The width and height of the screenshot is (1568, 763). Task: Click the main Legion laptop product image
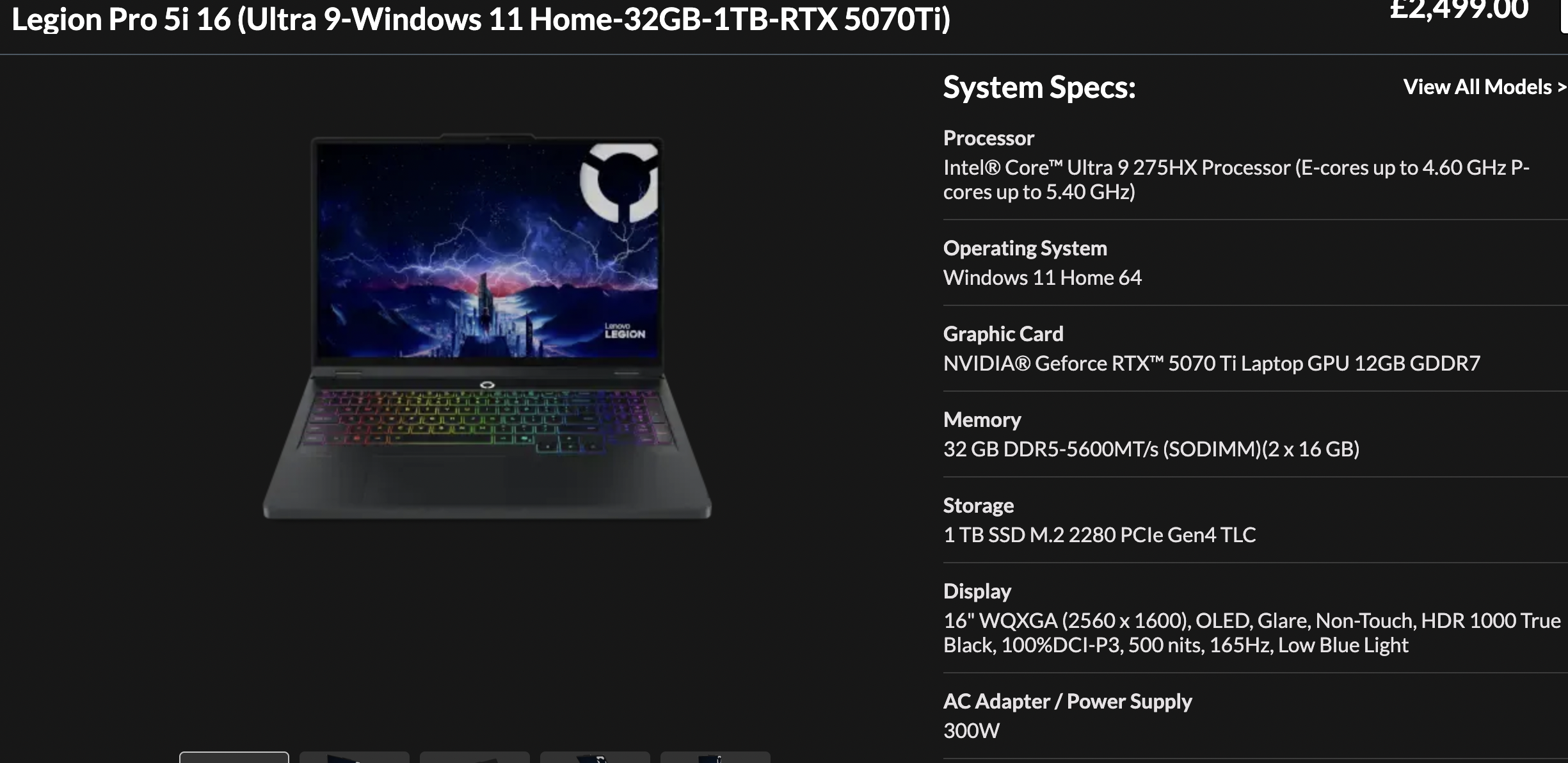point(487,326)
